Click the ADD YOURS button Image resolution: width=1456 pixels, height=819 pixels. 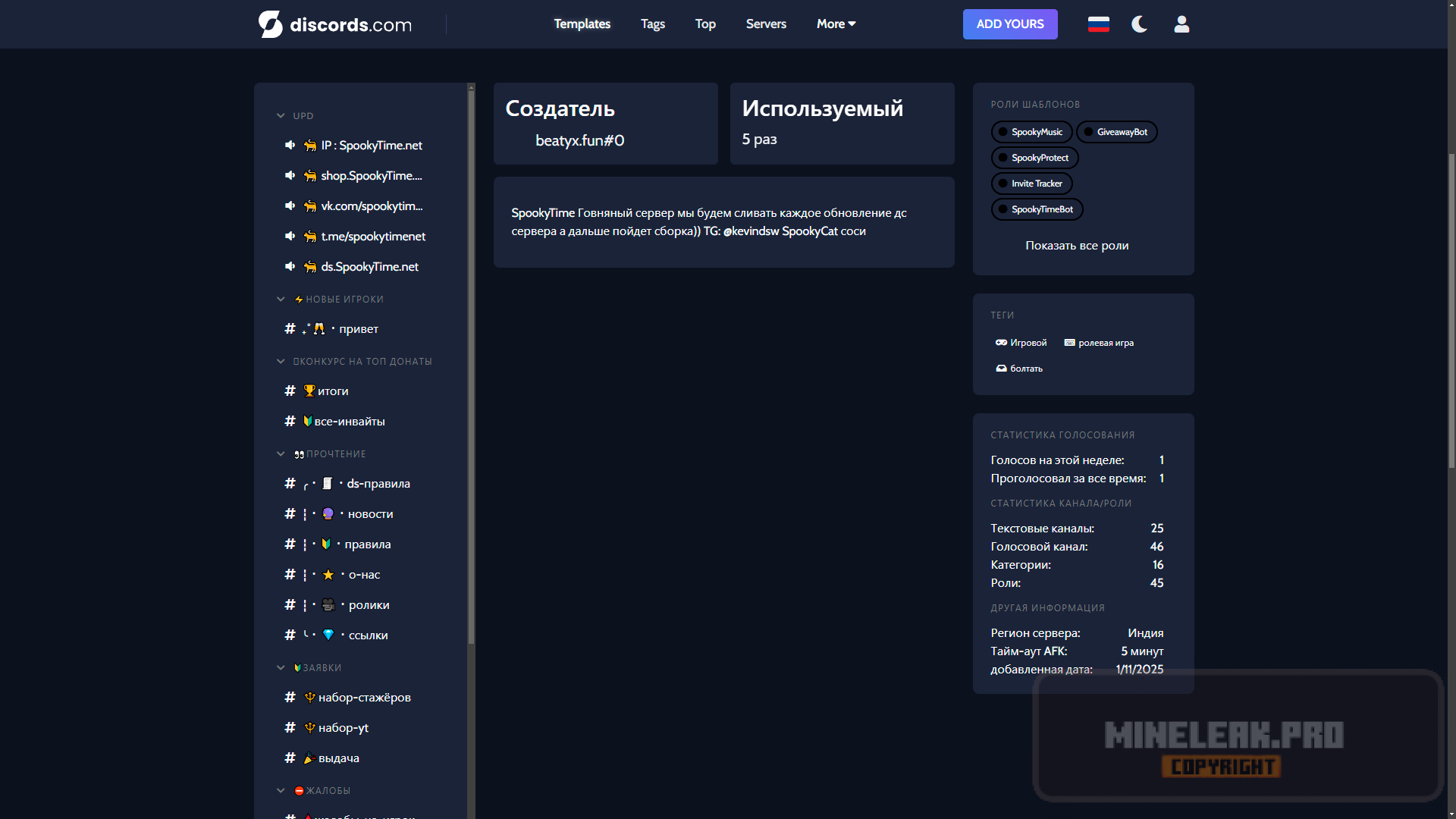(x=1010, y=24)
